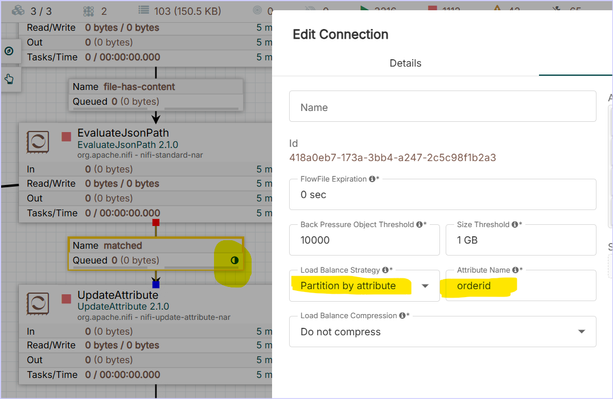Click the operate hand icon in side palette
This screenshot has width=613, height=399.
click(x=9, y=79)
